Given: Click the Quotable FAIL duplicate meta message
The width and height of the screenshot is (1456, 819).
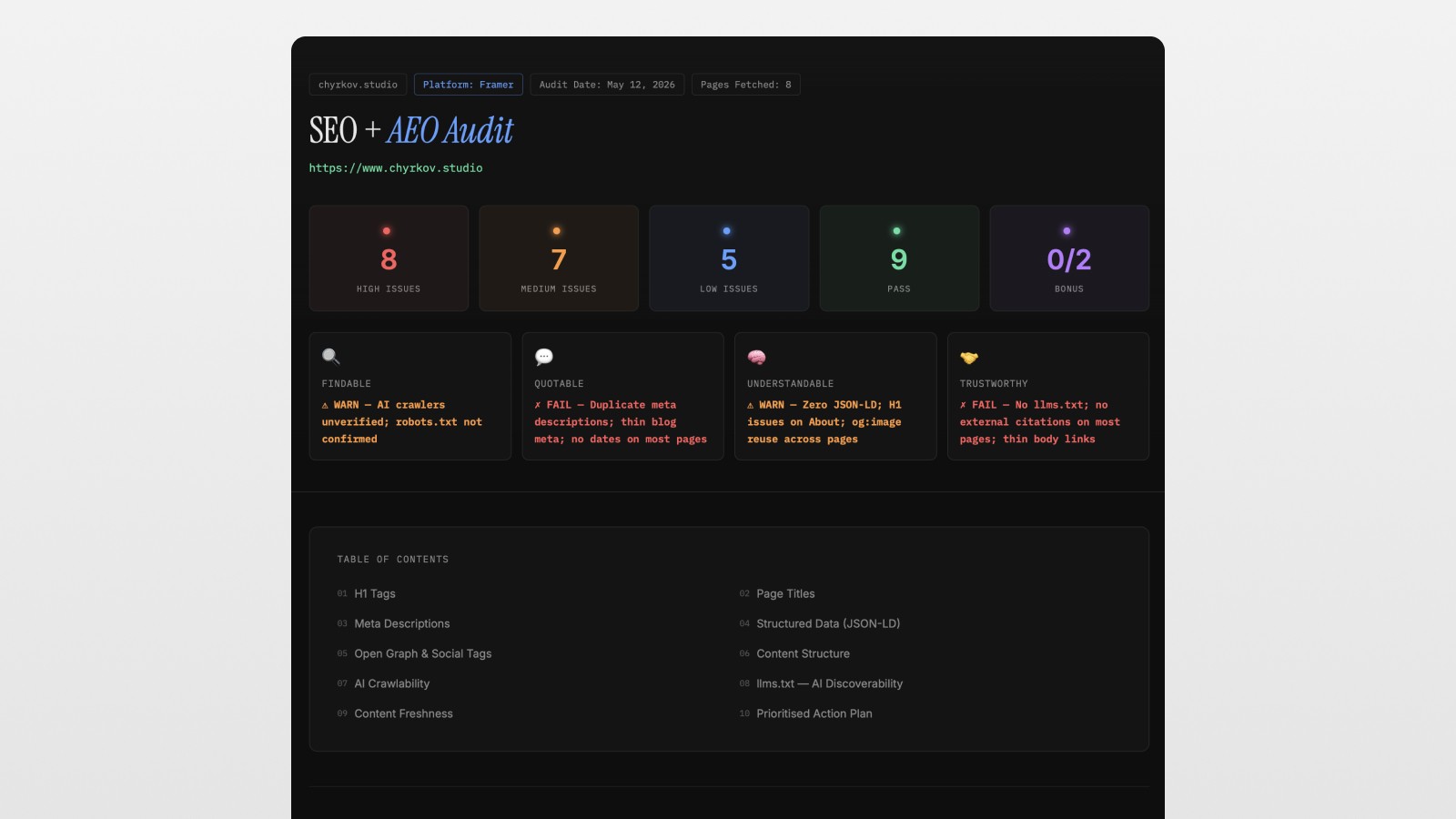Looking at the screenshot, I should (621, 422).
